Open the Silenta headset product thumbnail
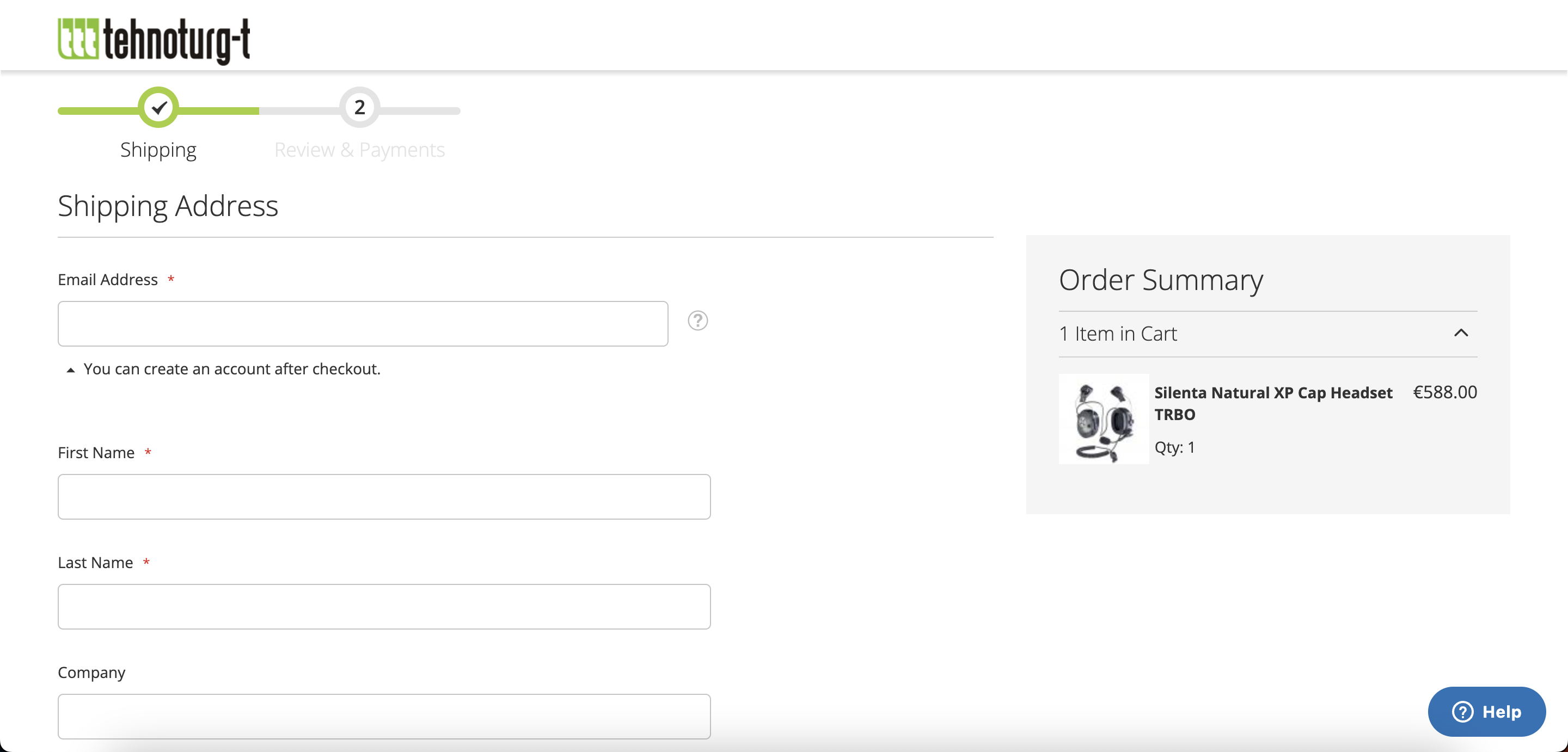 [1104, 419]
